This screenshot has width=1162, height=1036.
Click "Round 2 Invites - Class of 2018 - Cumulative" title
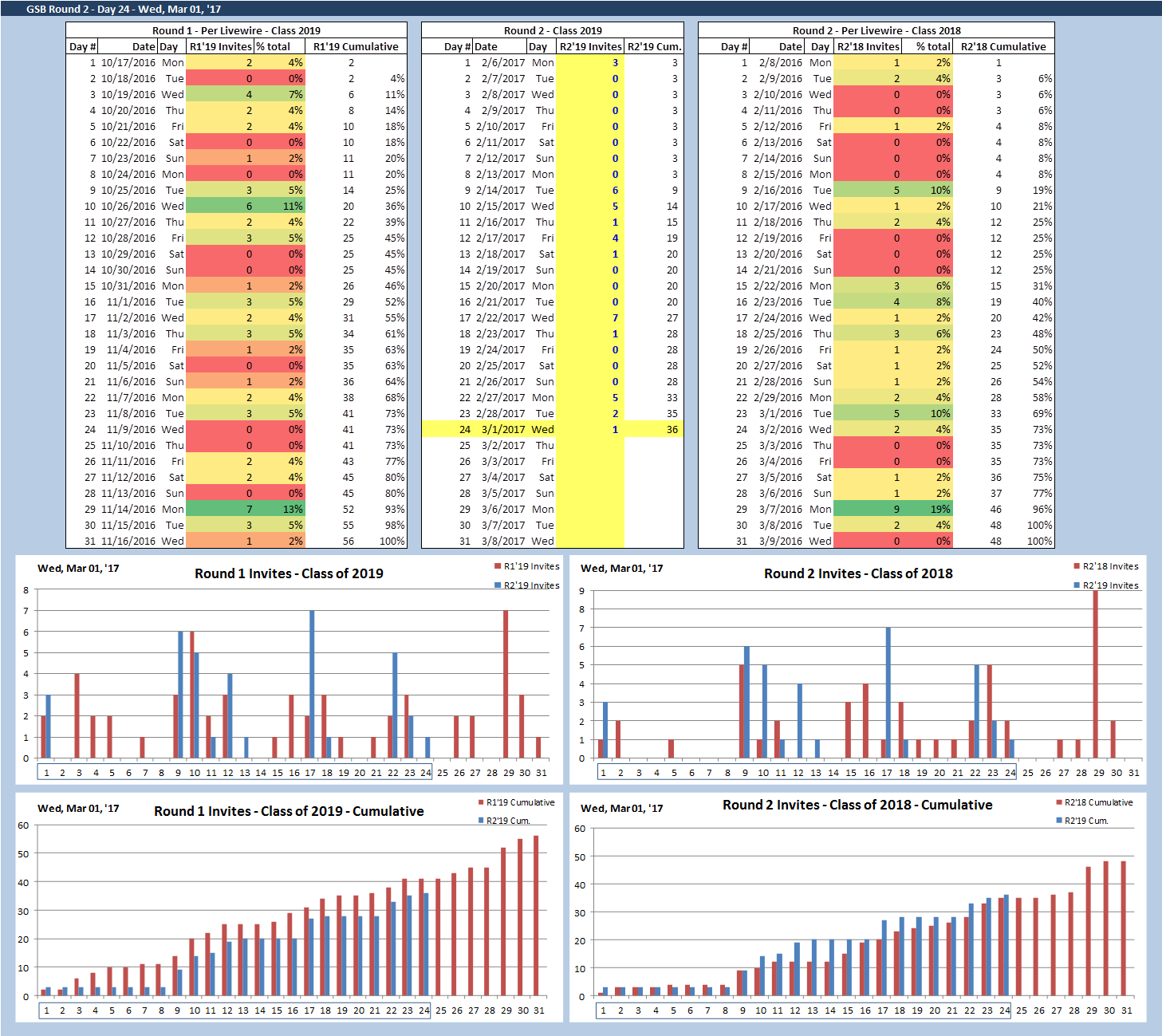pyautogui.click(x=857, y=805)
